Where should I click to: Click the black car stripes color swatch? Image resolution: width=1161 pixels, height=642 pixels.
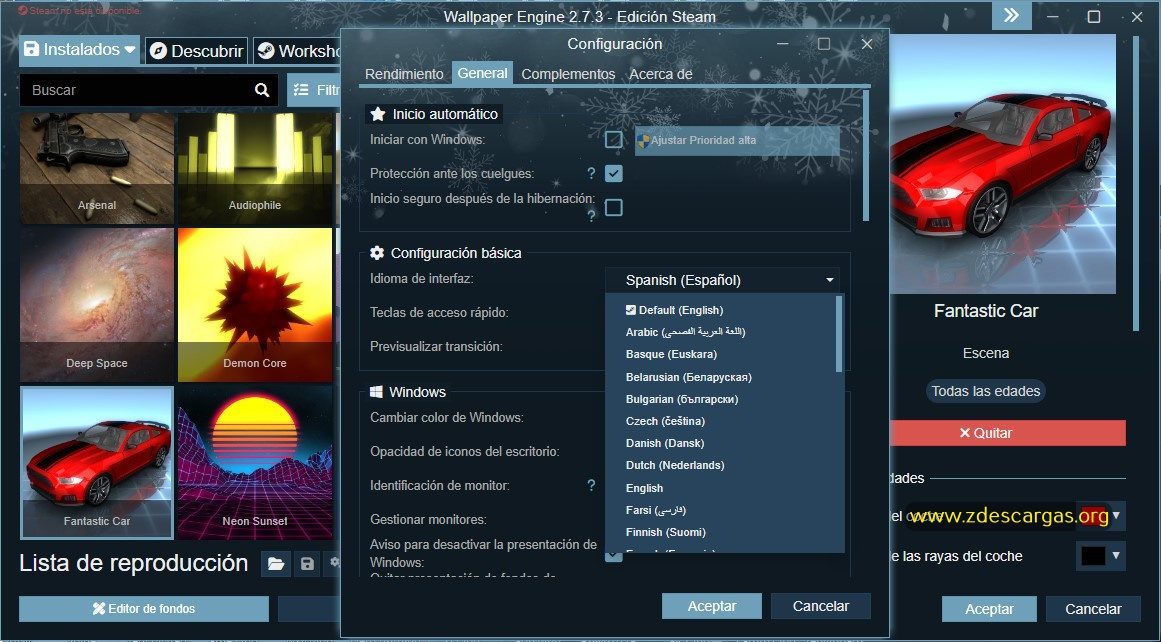point(1094,555)
